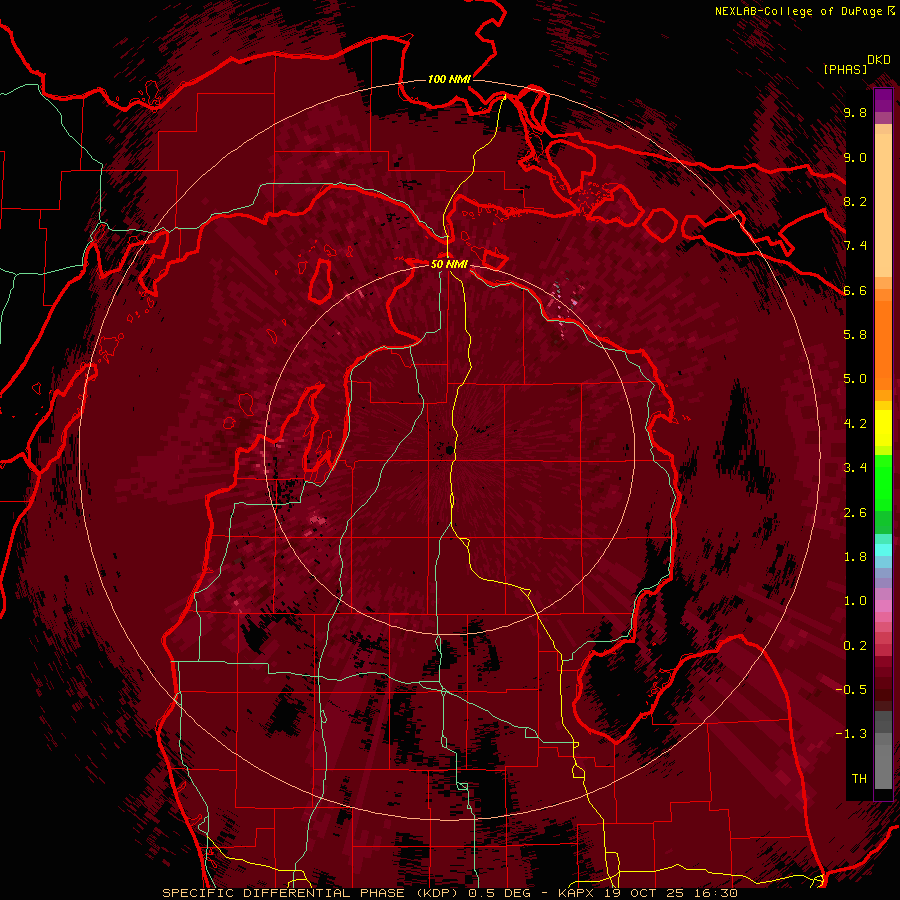Click the TH label on color scale

pos(859,779)
